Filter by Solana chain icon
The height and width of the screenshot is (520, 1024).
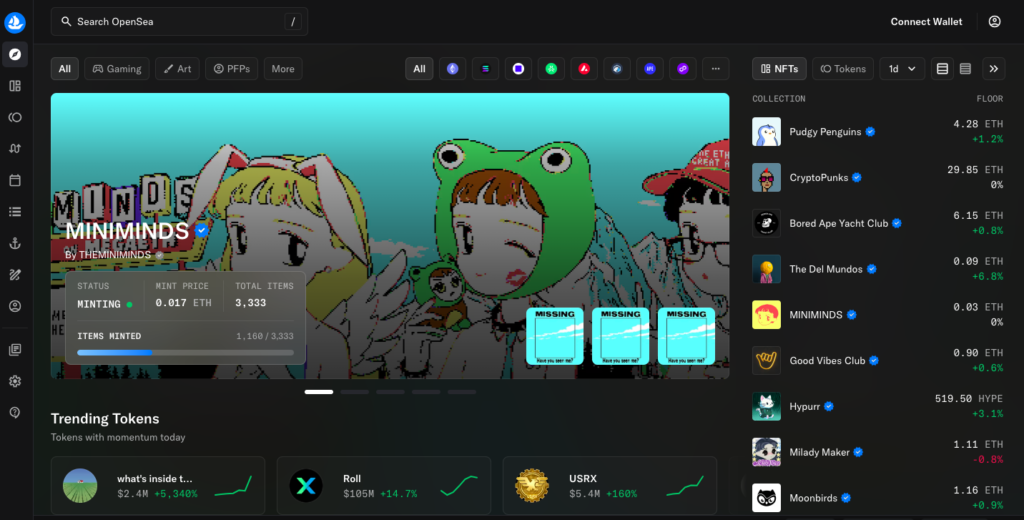tap(485, 69)
